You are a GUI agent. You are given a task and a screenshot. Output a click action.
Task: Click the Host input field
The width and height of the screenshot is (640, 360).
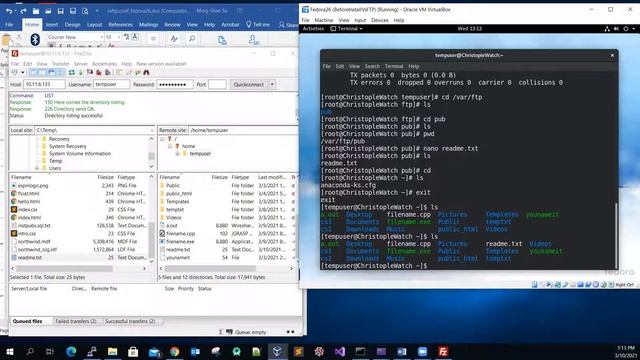tap(44, 84)
